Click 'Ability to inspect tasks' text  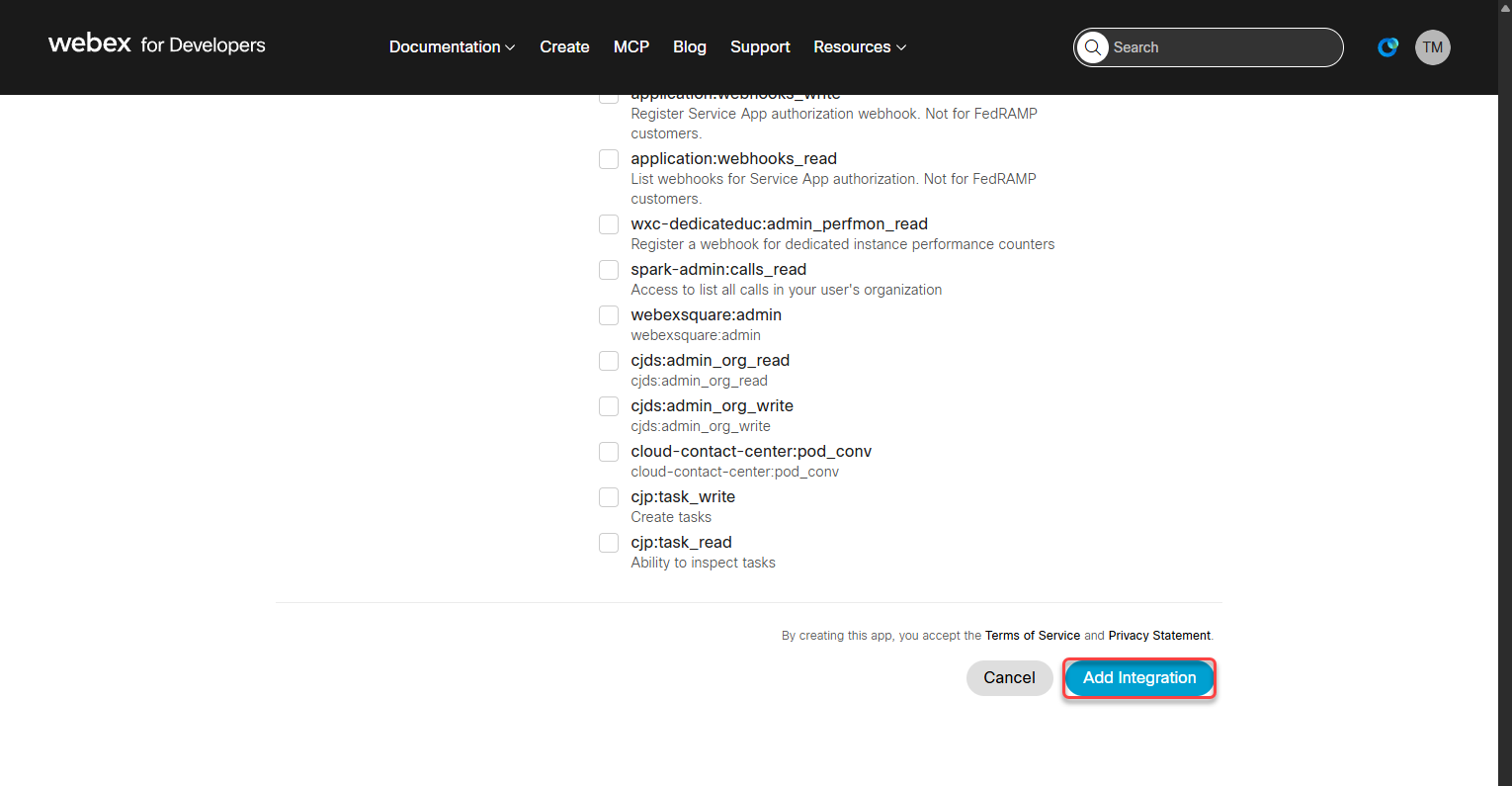coord(704,563)
